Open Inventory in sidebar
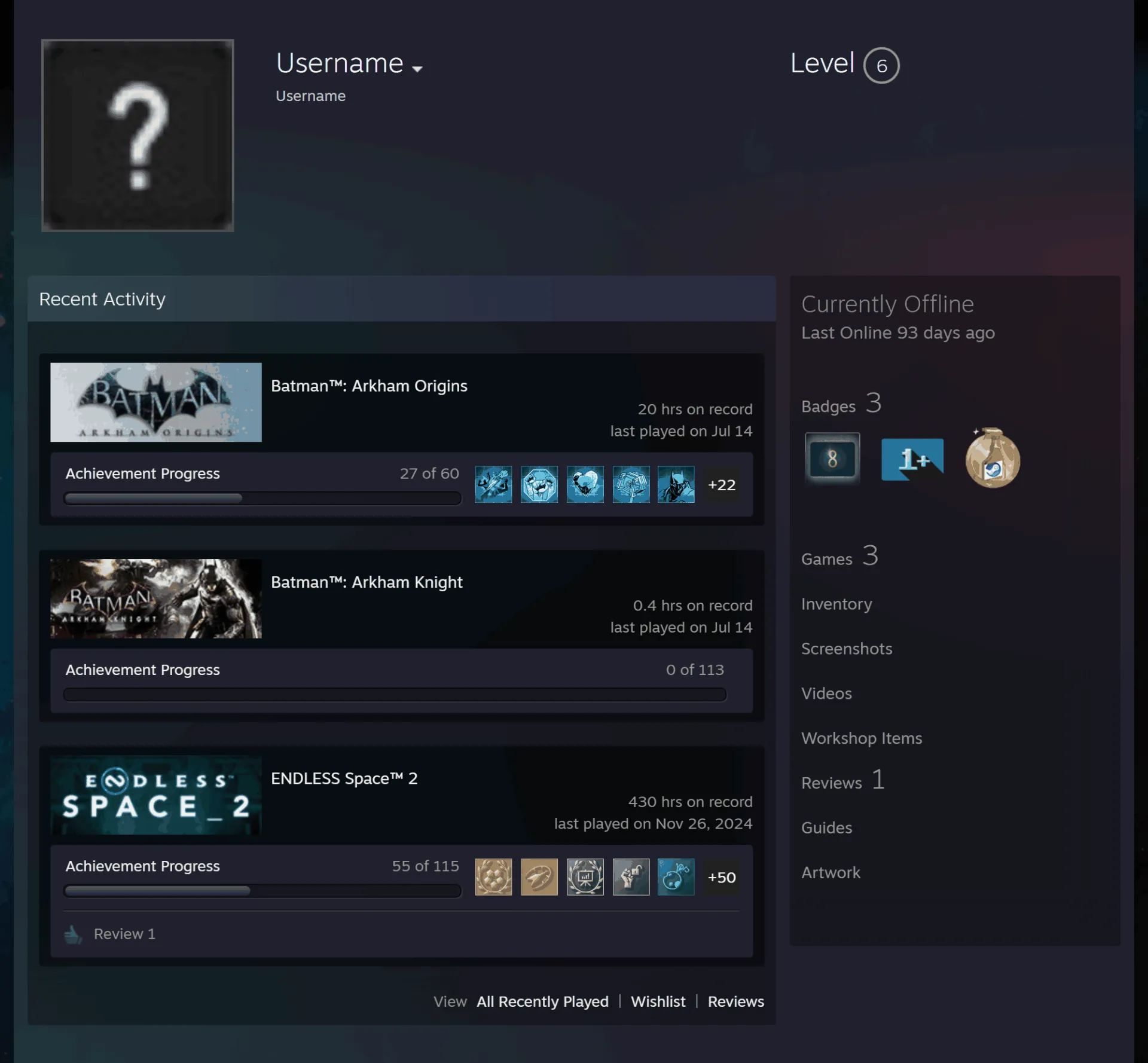1148x1063 pixels. click(x=836, y=604)
